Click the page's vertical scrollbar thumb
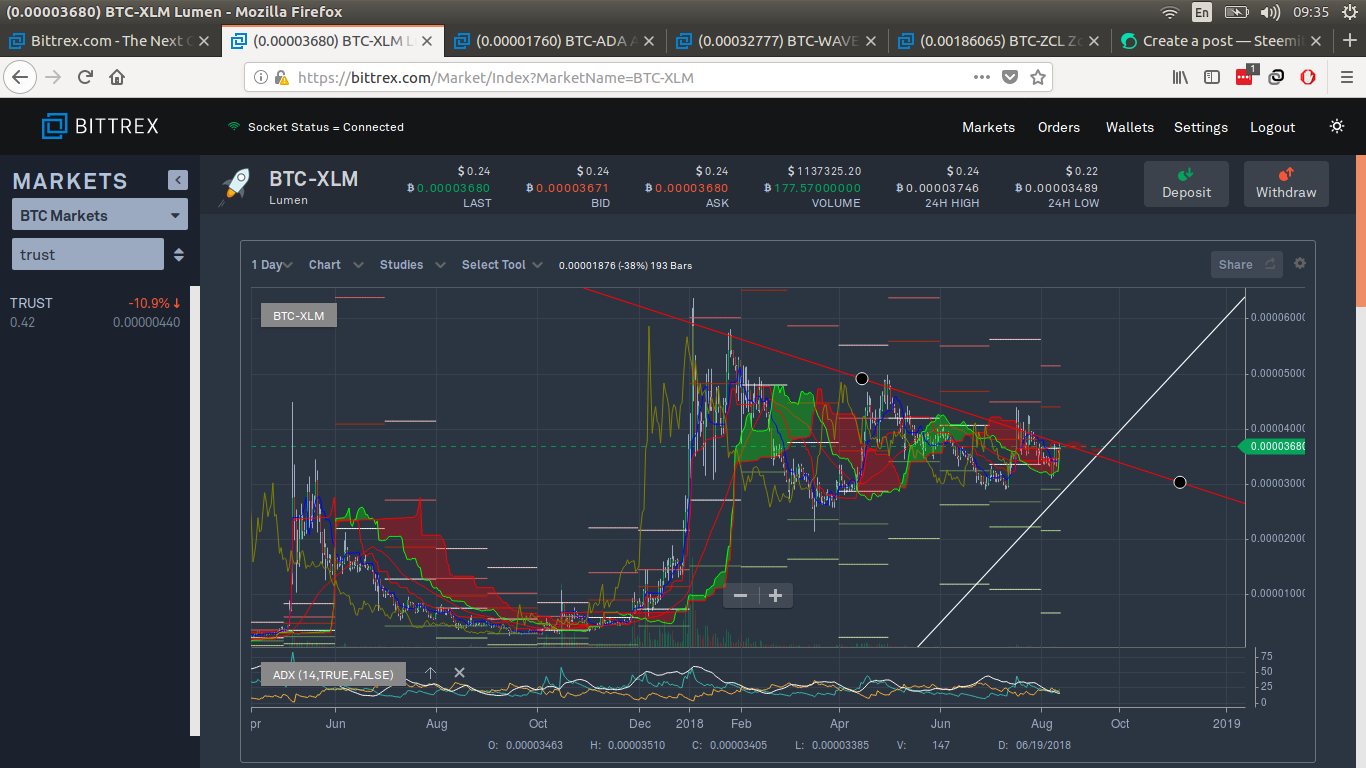1366x768 pixels. click(x=1360, y=231)
